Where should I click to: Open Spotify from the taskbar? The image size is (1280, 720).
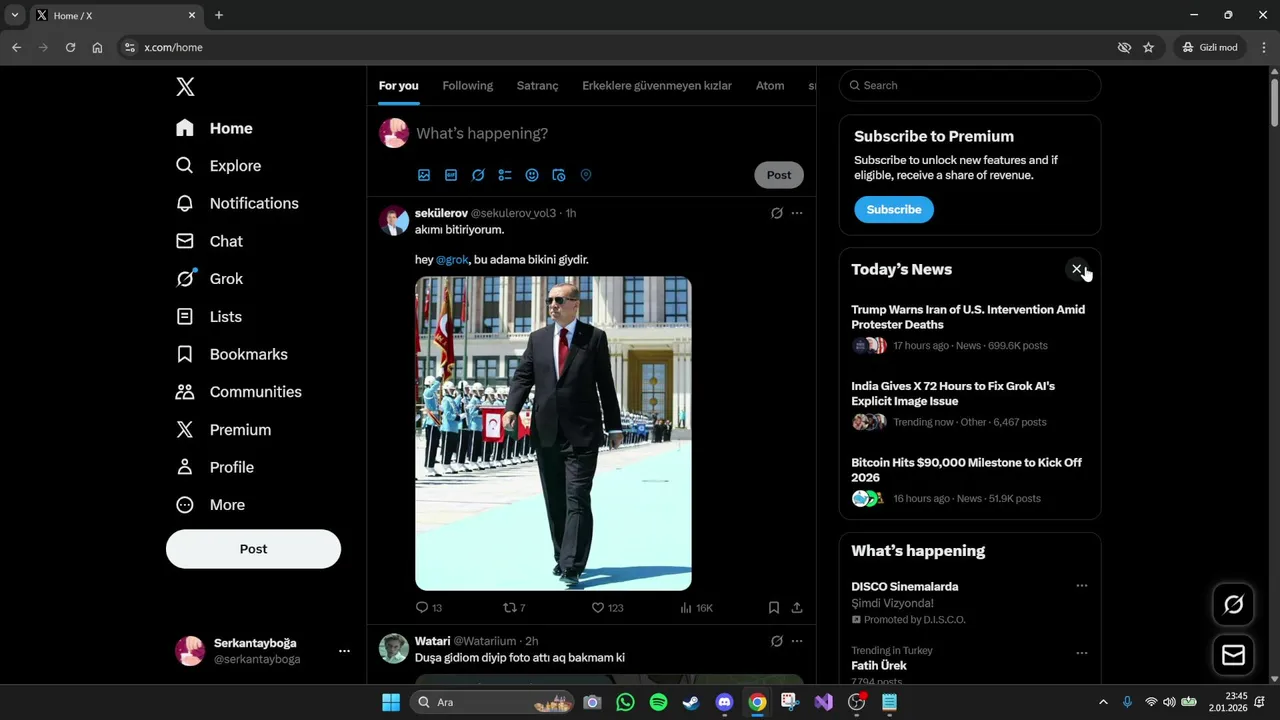coord(658,702)
